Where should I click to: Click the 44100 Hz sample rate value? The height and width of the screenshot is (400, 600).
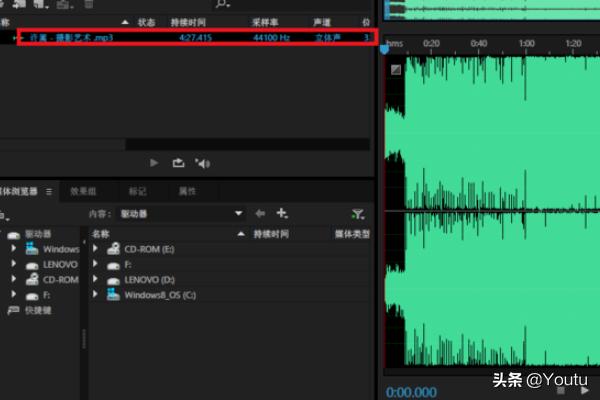tap(271, 38)
